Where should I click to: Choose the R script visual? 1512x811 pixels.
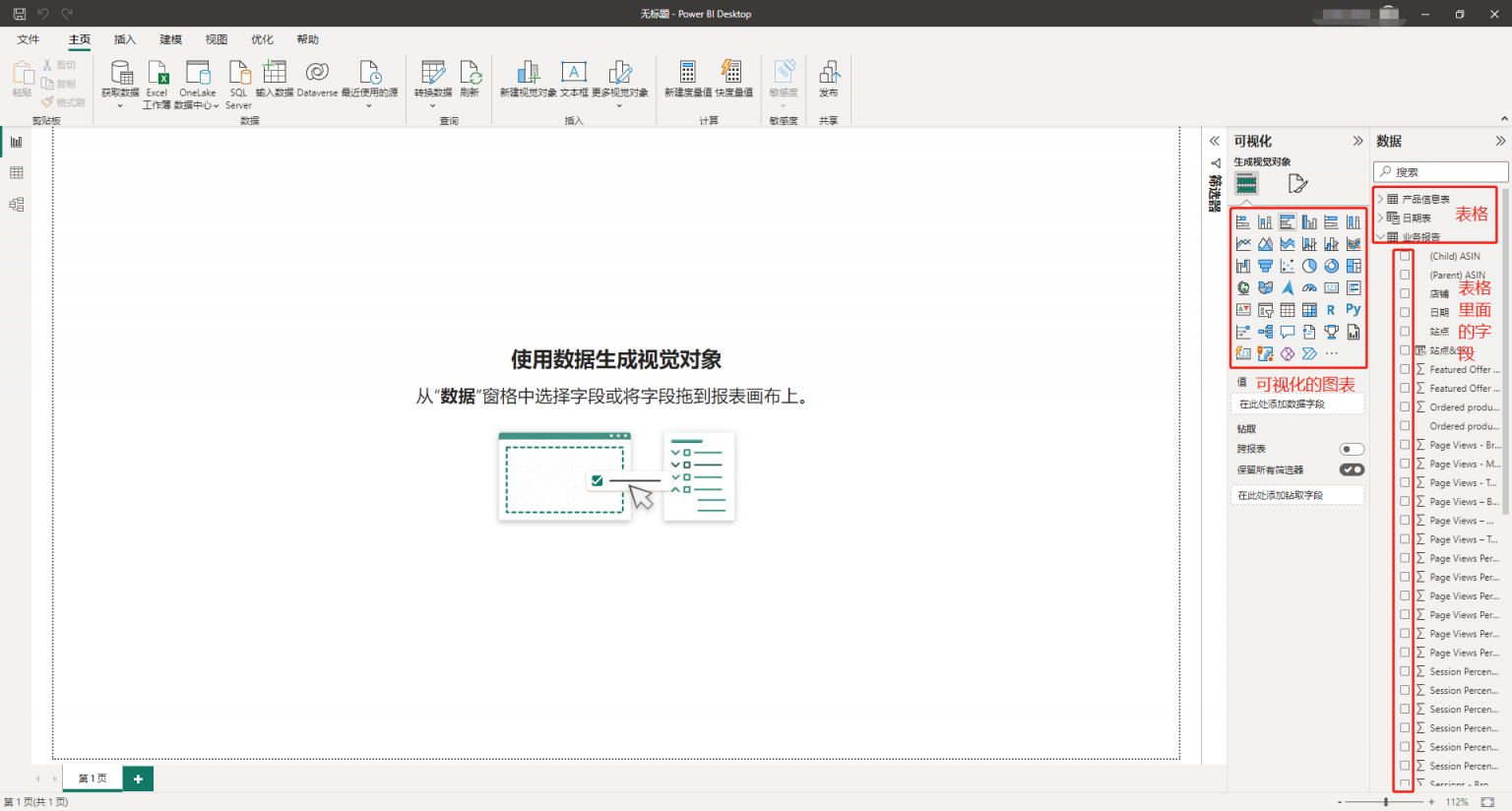point(1331,310)
